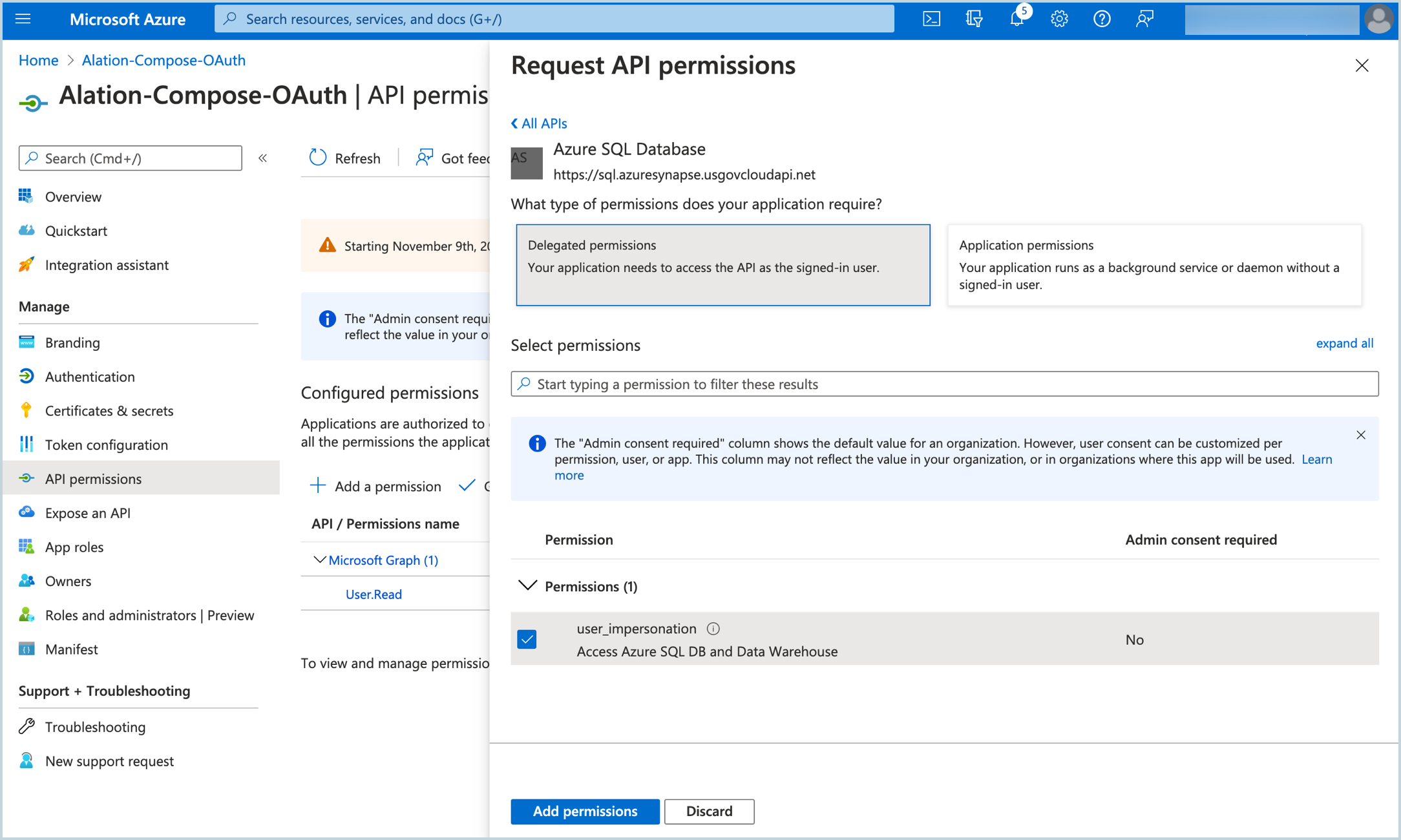The width and height of the screenshot is (1401, 840).
Task: Click the Manifest icon
Action: [26, 649]
